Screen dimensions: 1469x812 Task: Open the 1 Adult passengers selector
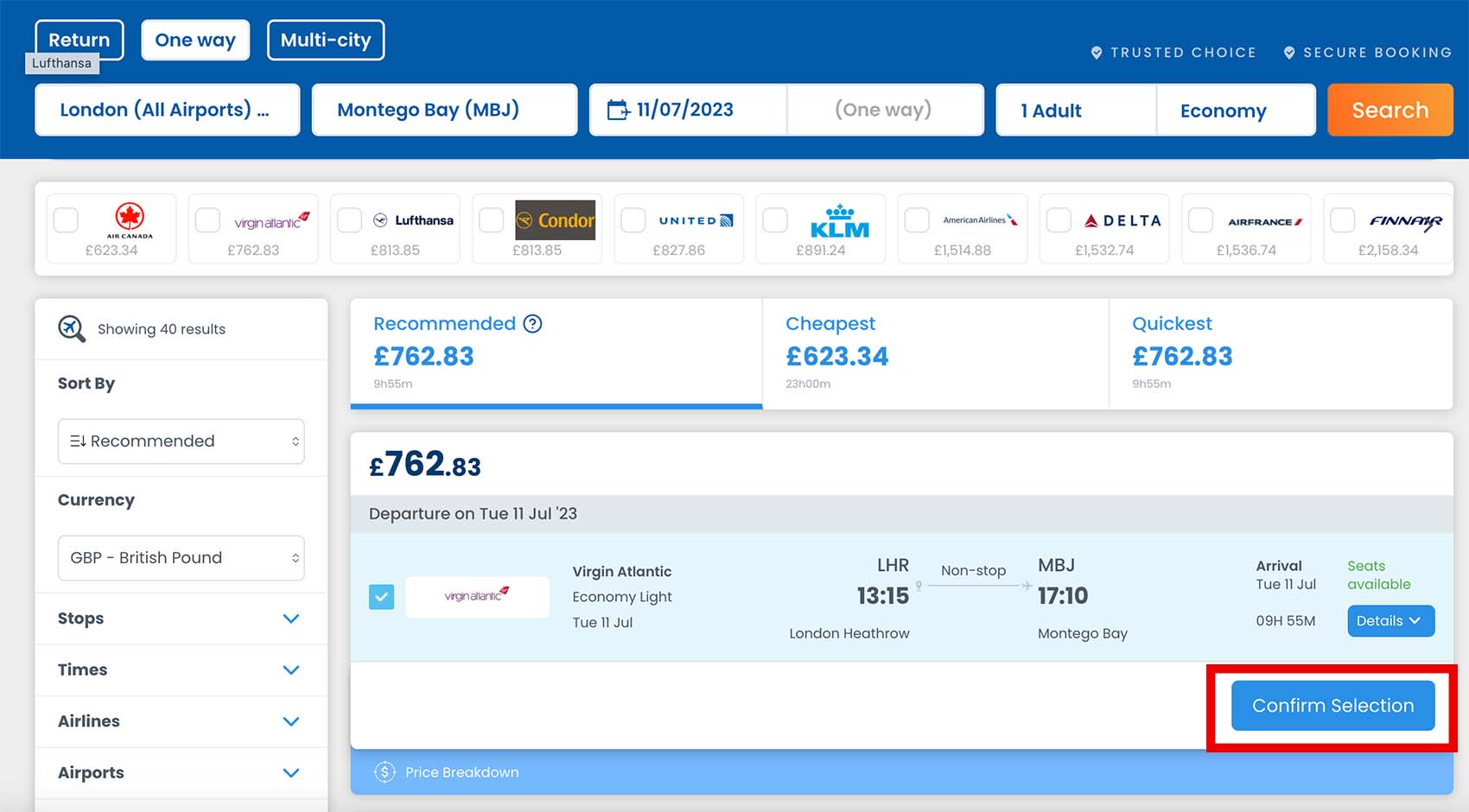pos(1076,111)
